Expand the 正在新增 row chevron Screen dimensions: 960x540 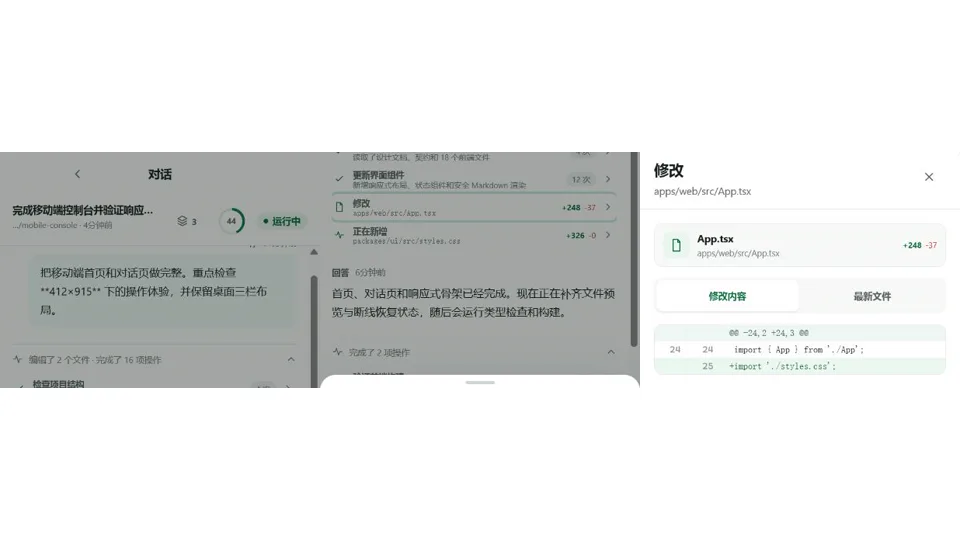pyautogui.click(x=608, y=235)
